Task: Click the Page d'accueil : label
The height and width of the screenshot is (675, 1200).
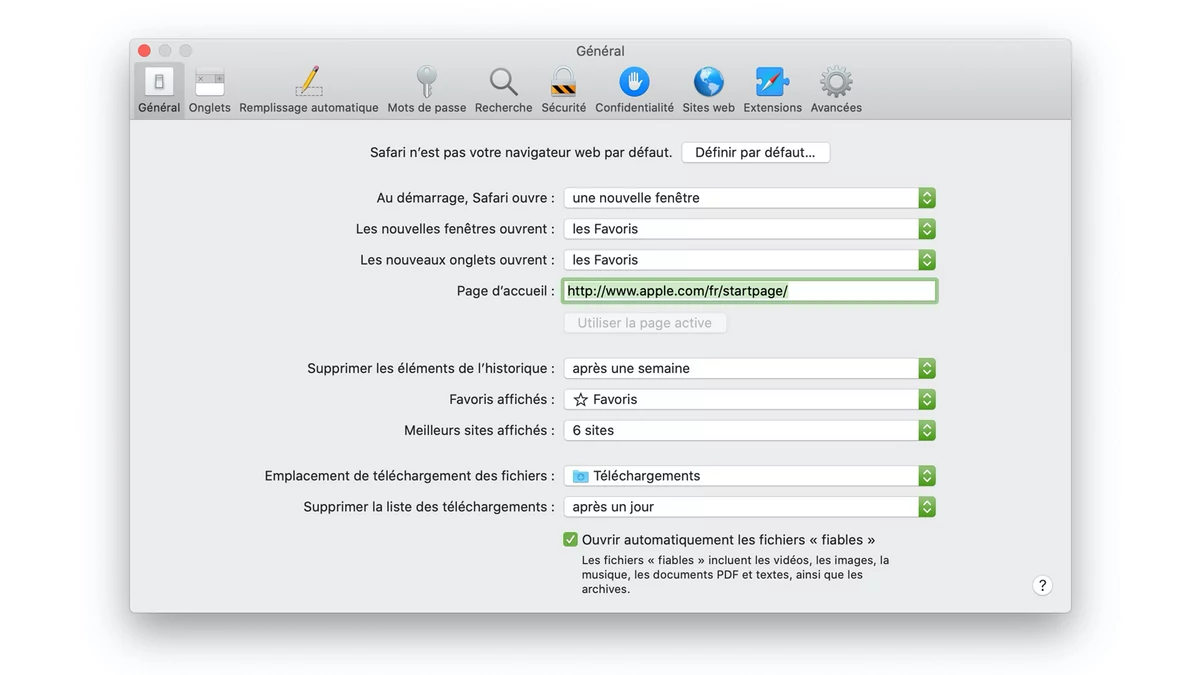Action: coord(505,291)
